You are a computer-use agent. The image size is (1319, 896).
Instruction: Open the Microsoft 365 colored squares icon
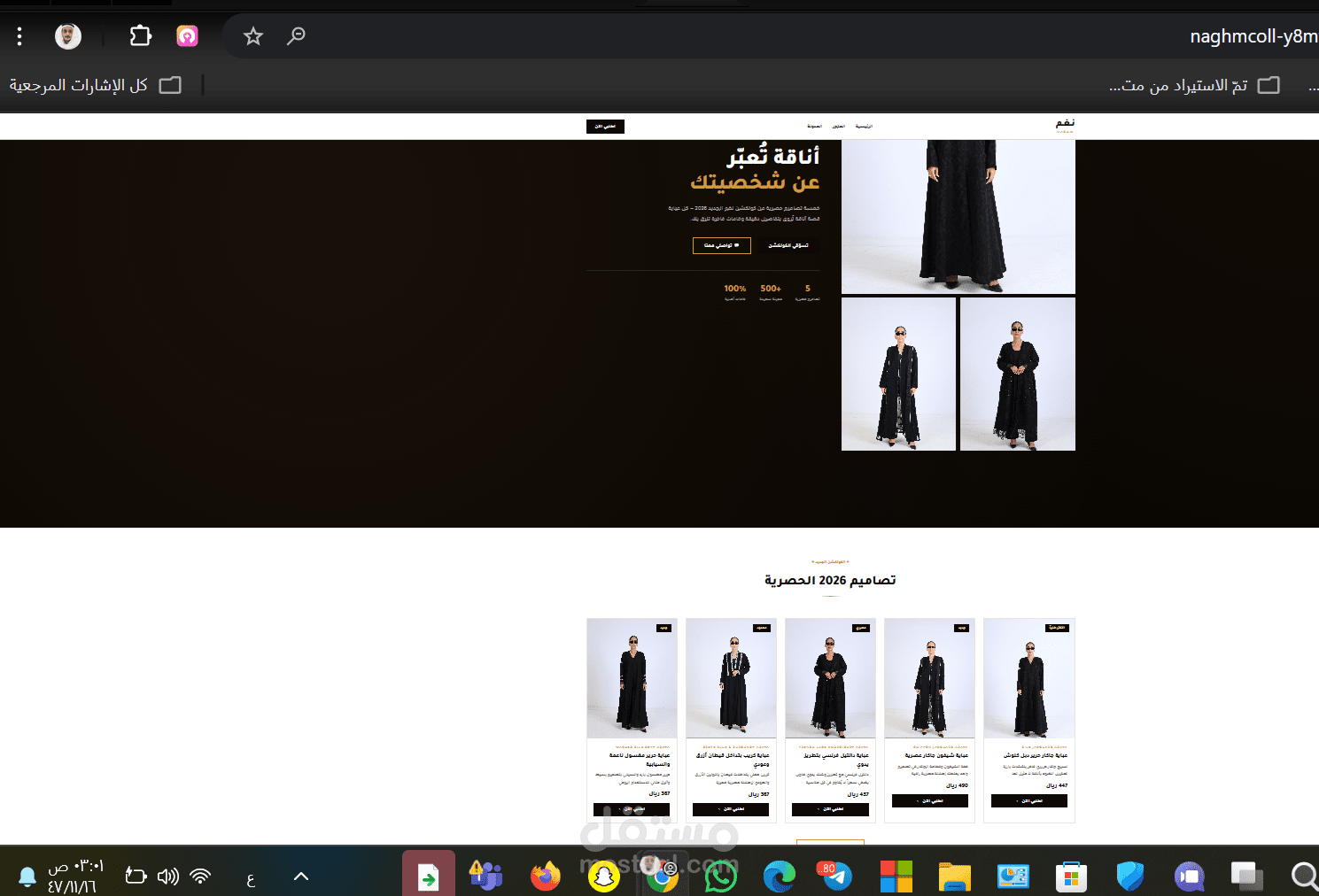(896, 877)
